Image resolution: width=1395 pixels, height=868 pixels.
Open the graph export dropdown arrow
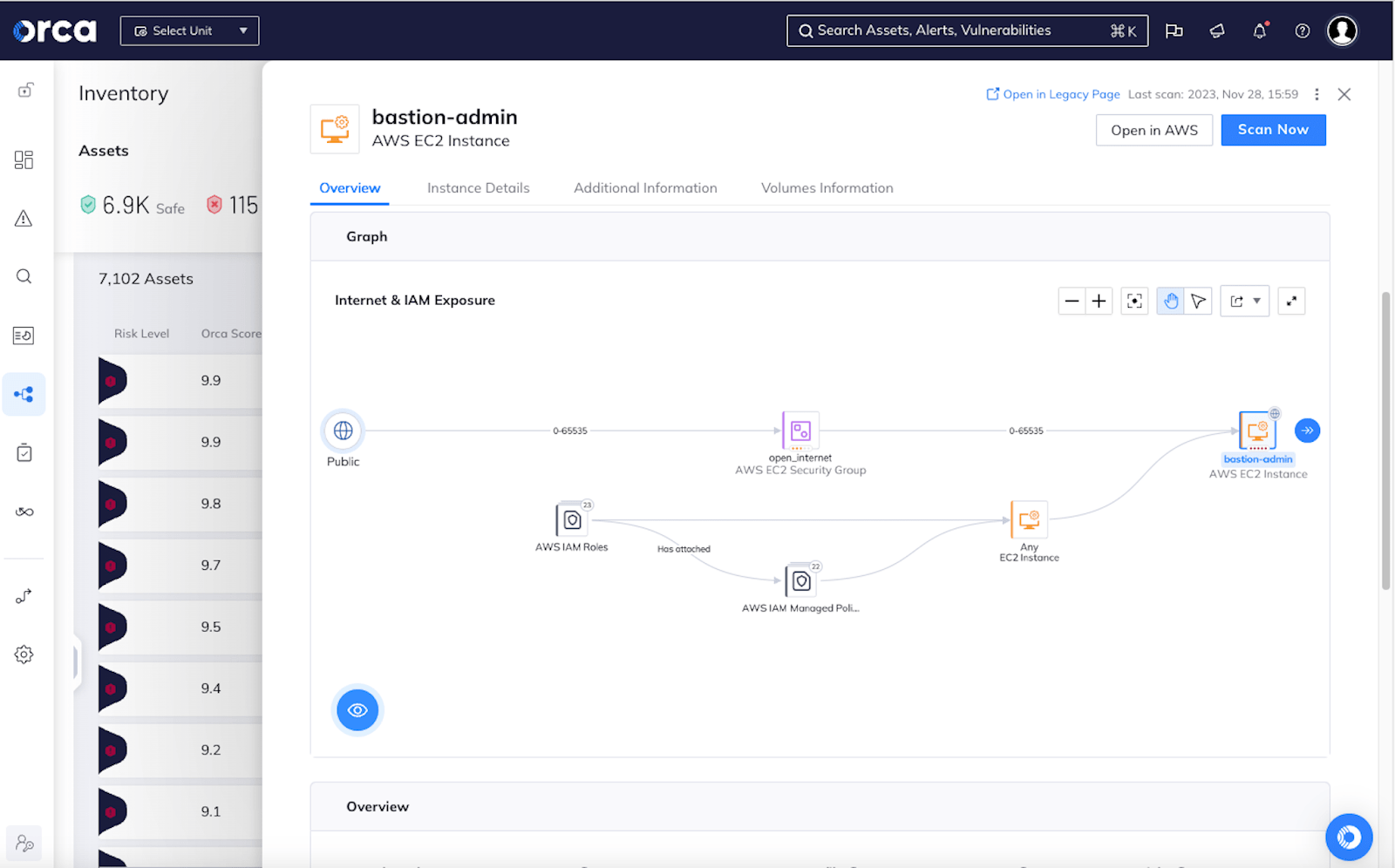1255,301
